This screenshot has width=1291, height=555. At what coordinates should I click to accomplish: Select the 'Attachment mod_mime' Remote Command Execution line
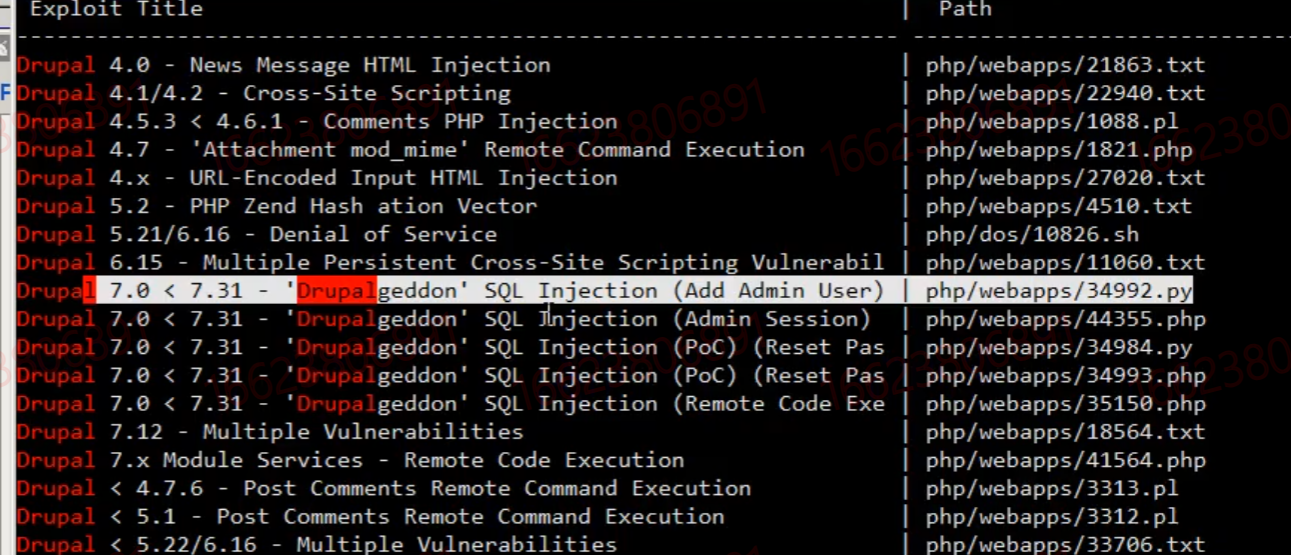pyautogui.click(x=411, y=149)
